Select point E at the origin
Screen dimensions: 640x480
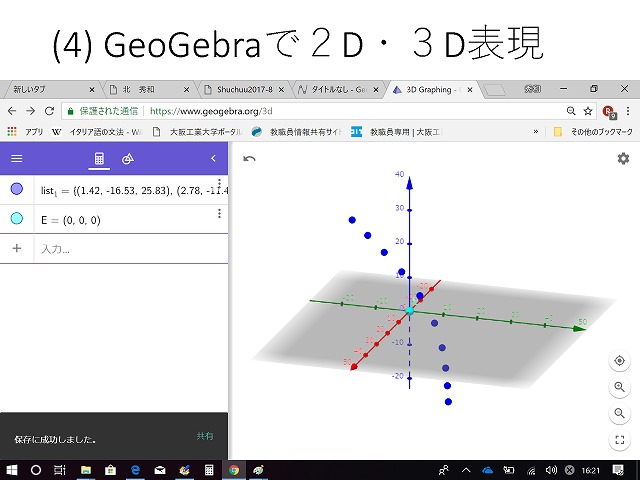click(410, 311)
